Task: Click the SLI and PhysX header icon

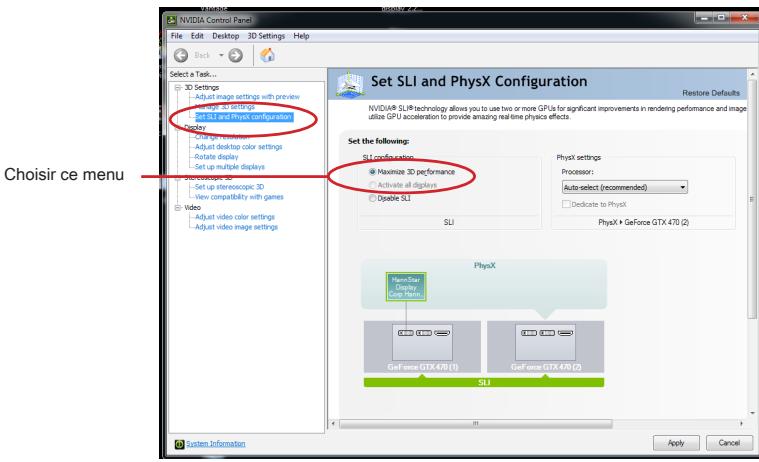Action: point(350,84)
